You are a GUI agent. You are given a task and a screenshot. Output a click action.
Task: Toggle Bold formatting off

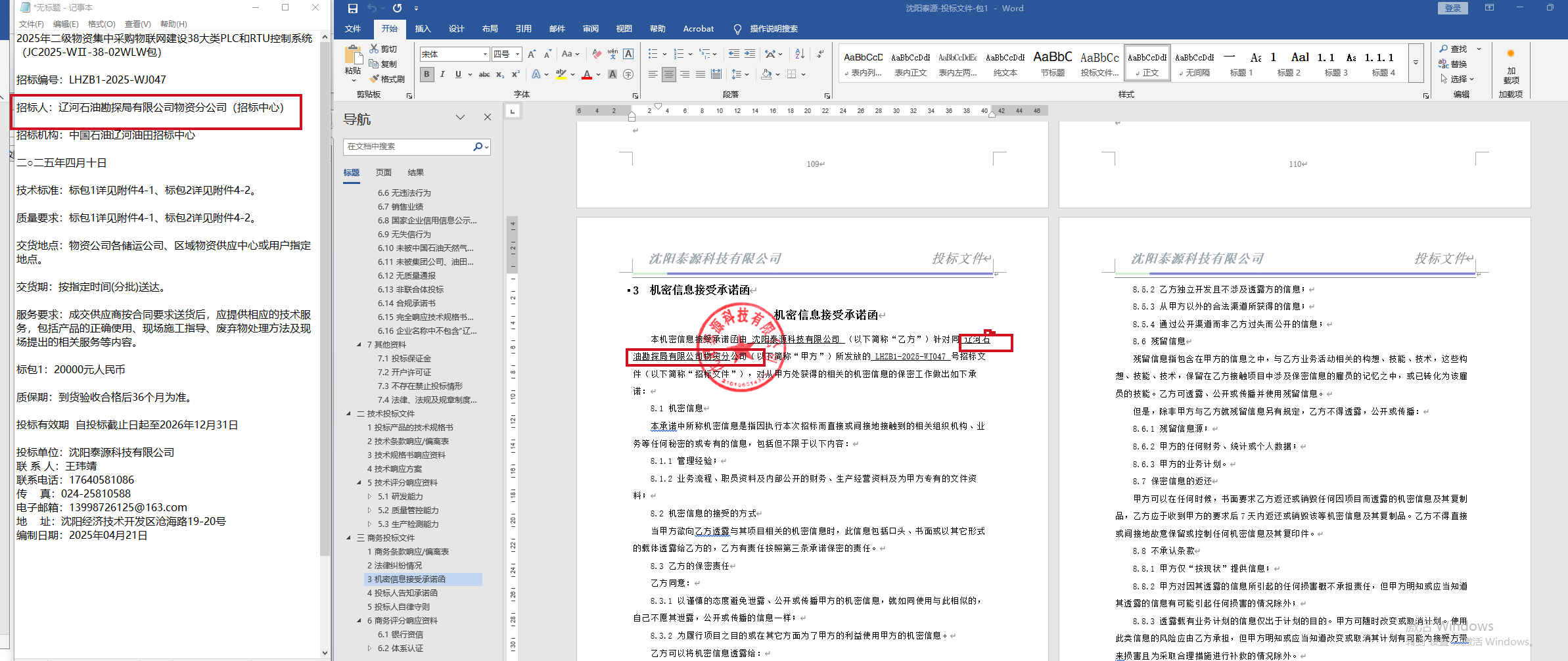coord(427,74)
